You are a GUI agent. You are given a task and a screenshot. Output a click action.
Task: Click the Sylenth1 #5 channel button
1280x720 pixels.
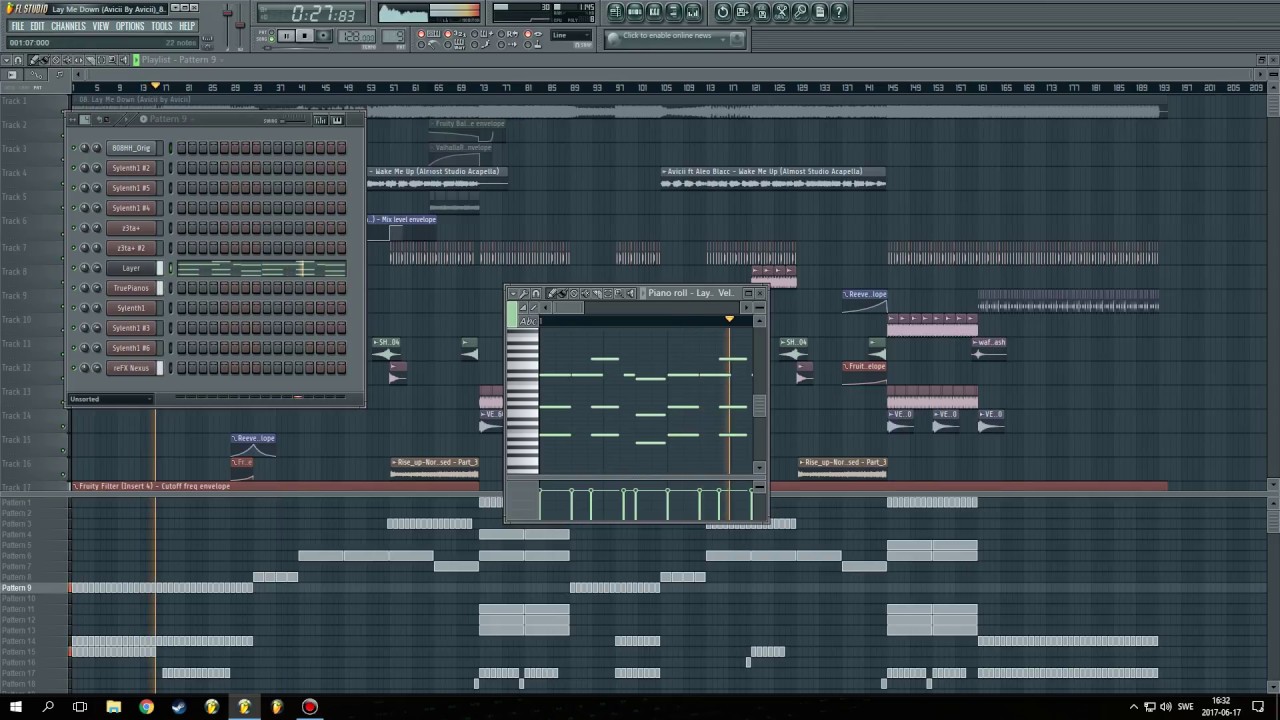coord(131,188)
